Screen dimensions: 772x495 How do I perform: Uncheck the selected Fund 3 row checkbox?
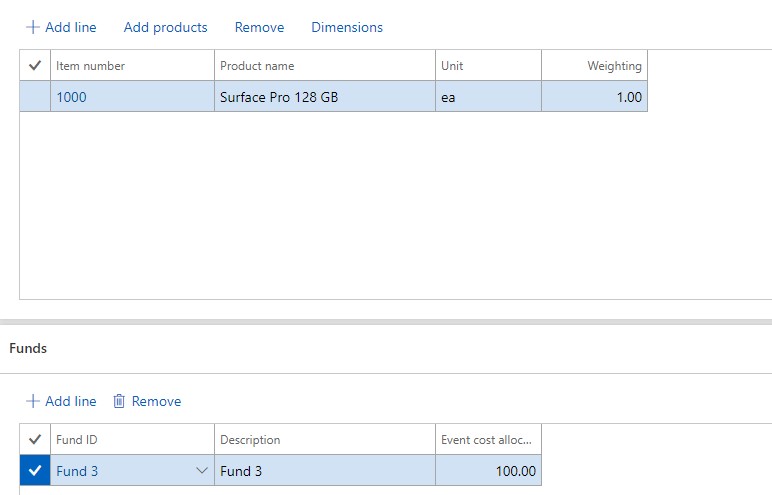pos(35,471)
